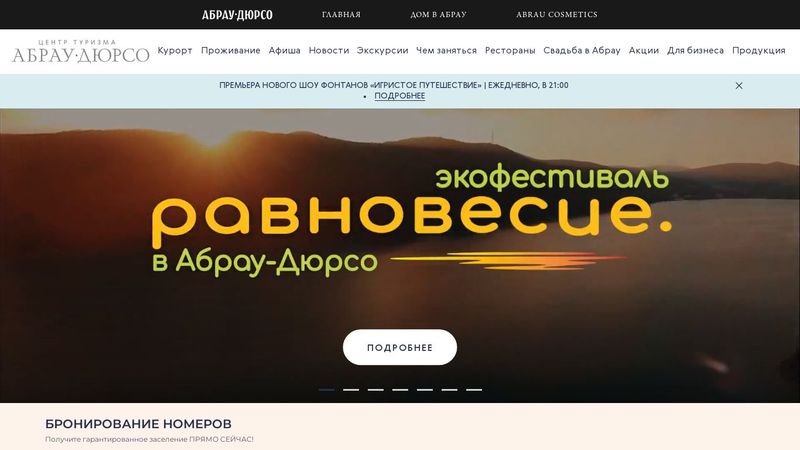Go to Рестораны section
The height and width of the screenshot is (450, 800).
pyautogui.click(x=510, y=51)
